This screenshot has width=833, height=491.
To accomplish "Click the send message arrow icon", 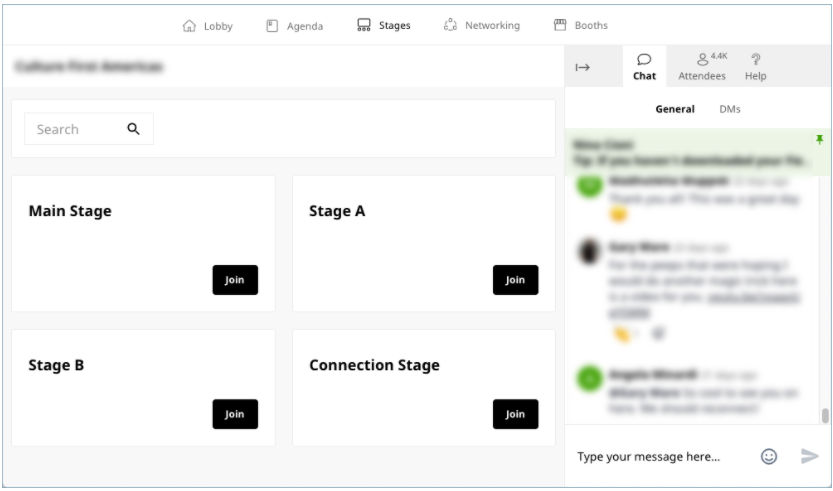I will click(810, 456).
